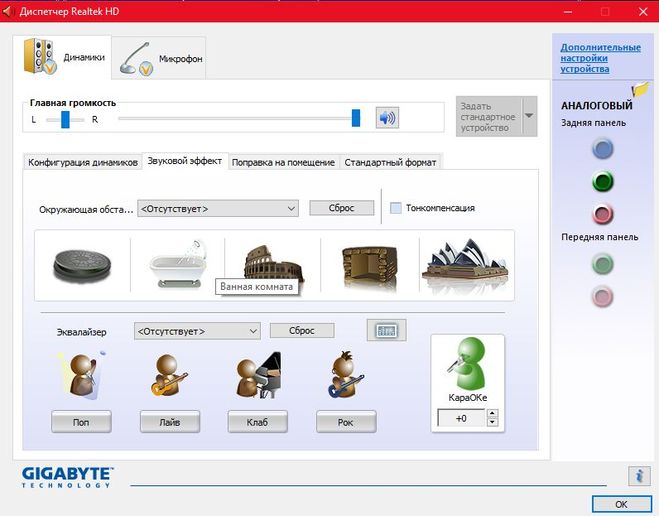The image size is (659, 516).
Task: Click the pink rear panel jack
Action: 603,213
